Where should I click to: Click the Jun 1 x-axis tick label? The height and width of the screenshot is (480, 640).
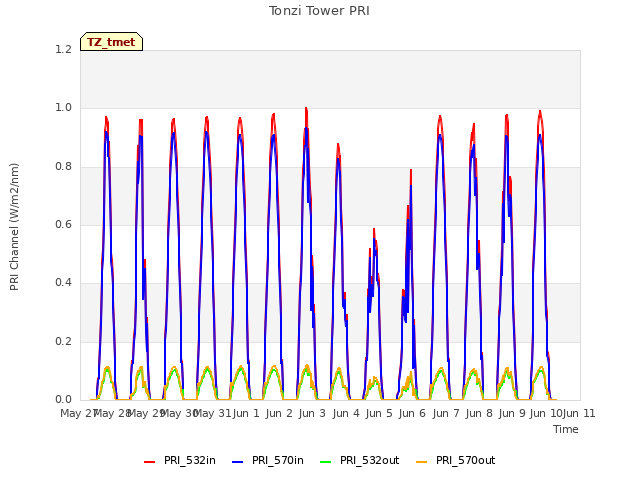click(x=246, y=413)
